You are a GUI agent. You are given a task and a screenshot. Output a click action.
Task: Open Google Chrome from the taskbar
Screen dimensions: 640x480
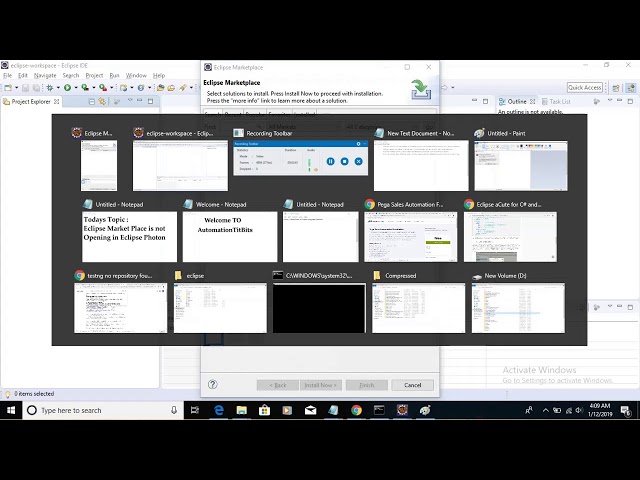[x=356, y=410]
